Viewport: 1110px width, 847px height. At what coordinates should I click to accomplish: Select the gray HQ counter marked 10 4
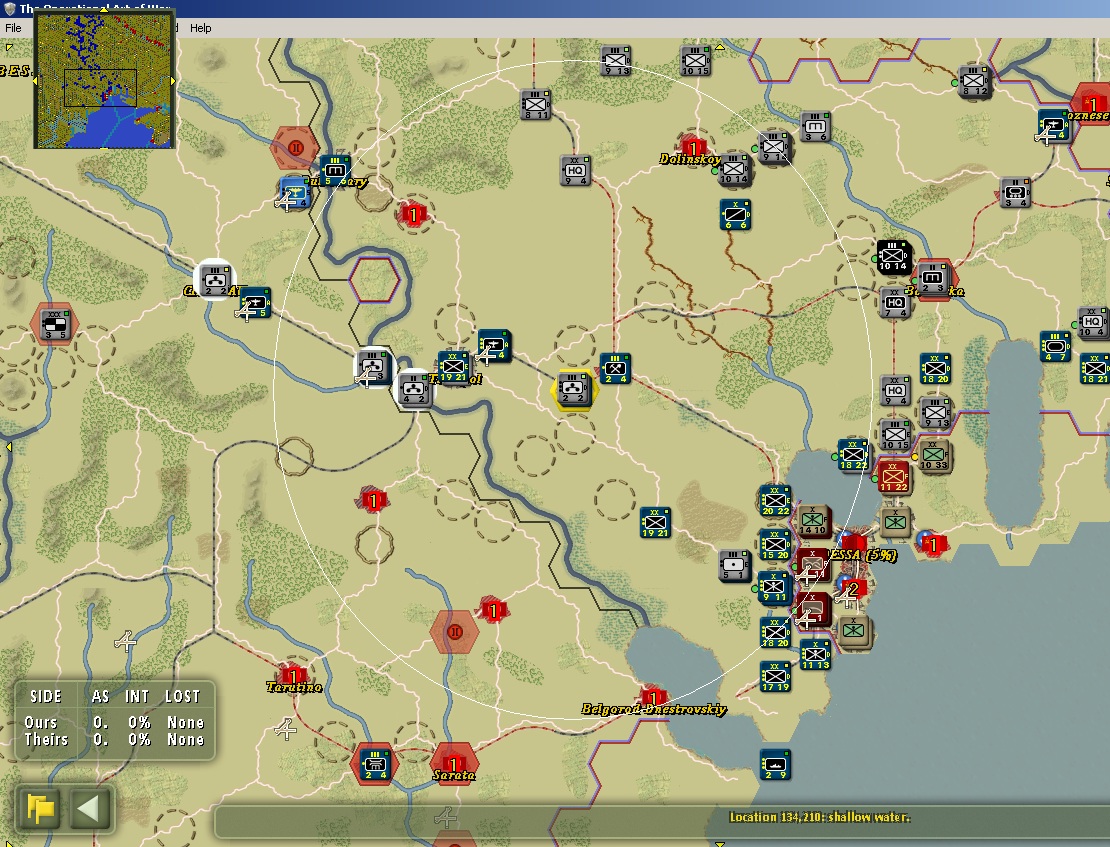1093,322
